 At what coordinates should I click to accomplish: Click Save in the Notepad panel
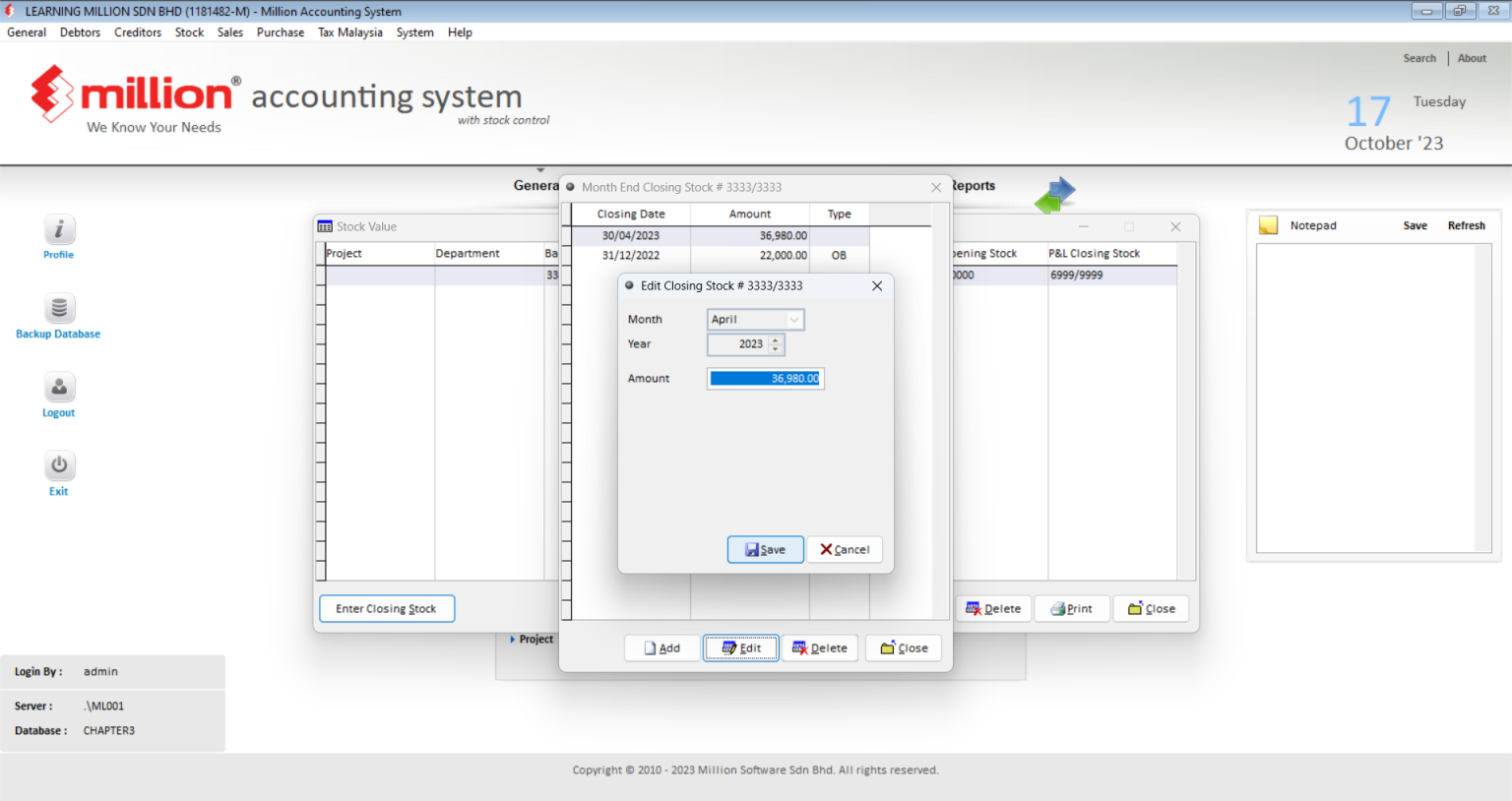click(x=1416, y=225)
